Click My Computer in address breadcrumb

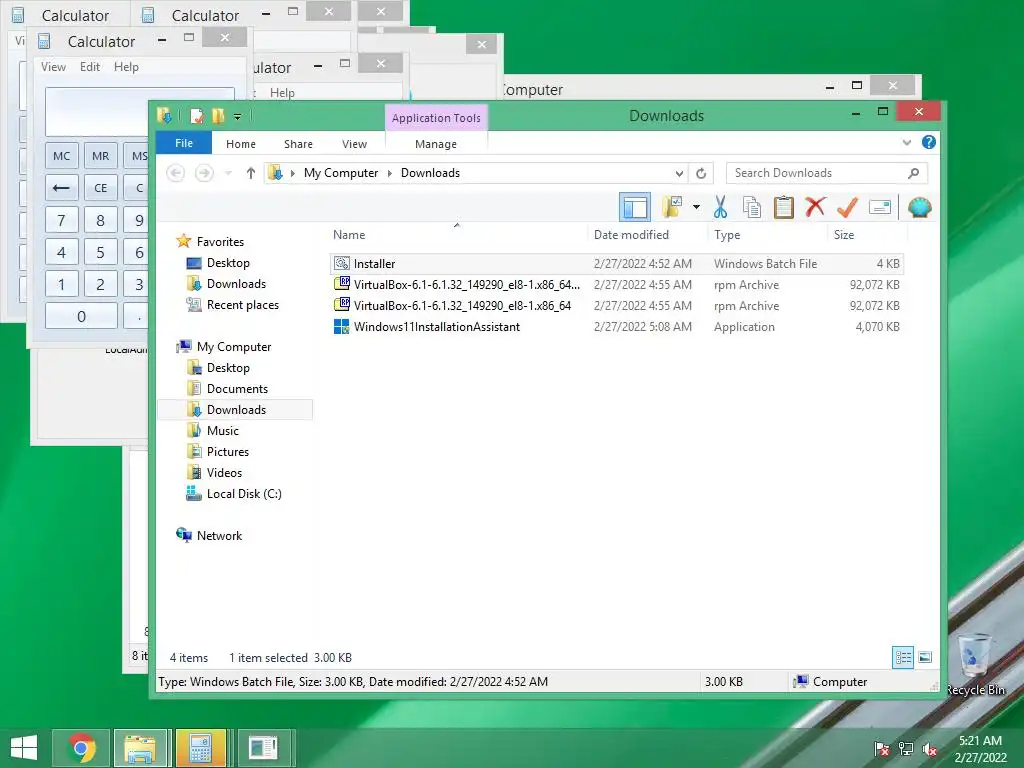tap(341, 173)
